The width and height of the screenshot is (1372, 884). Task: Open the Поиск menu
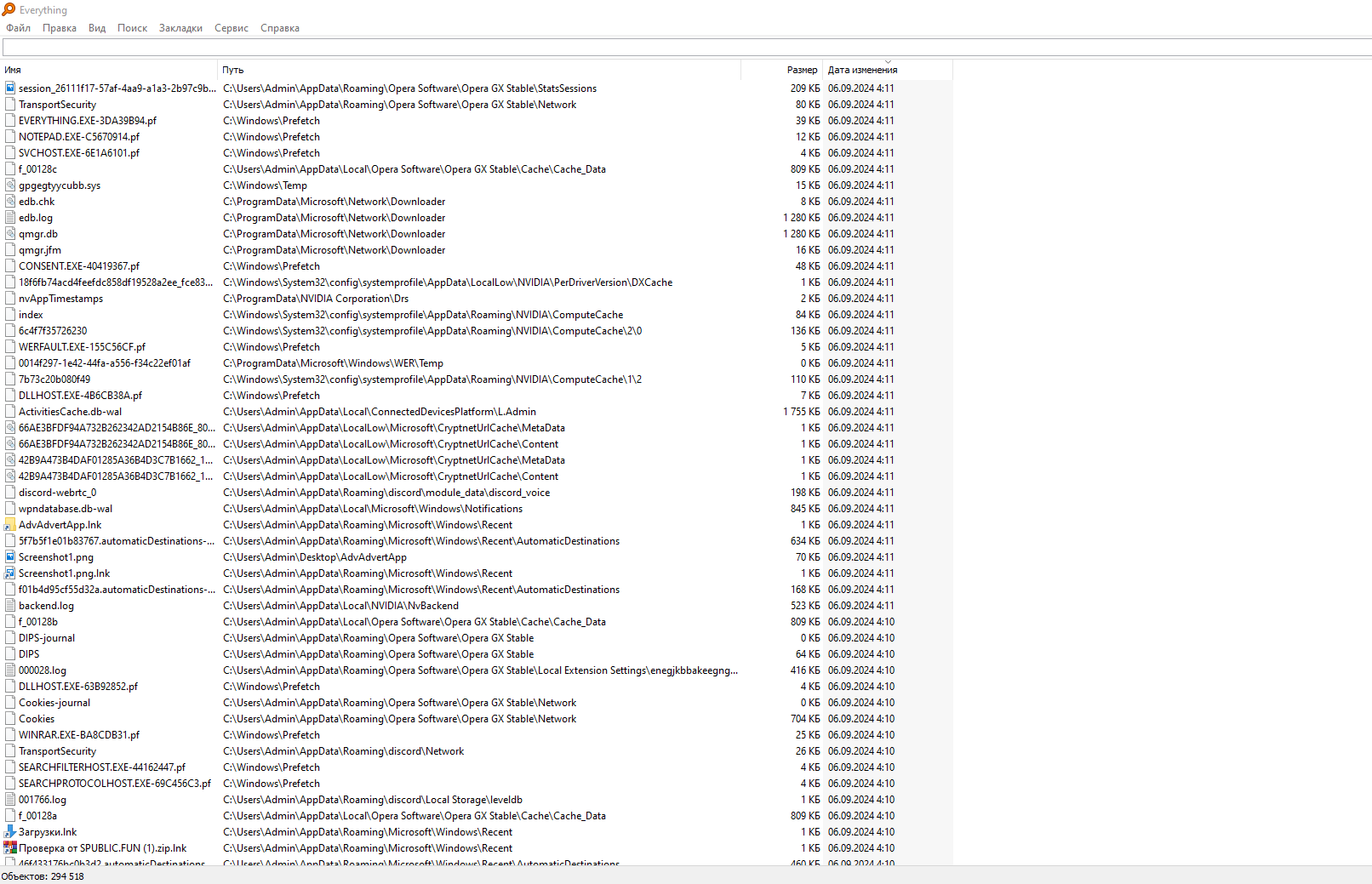[x=132, y=28]
